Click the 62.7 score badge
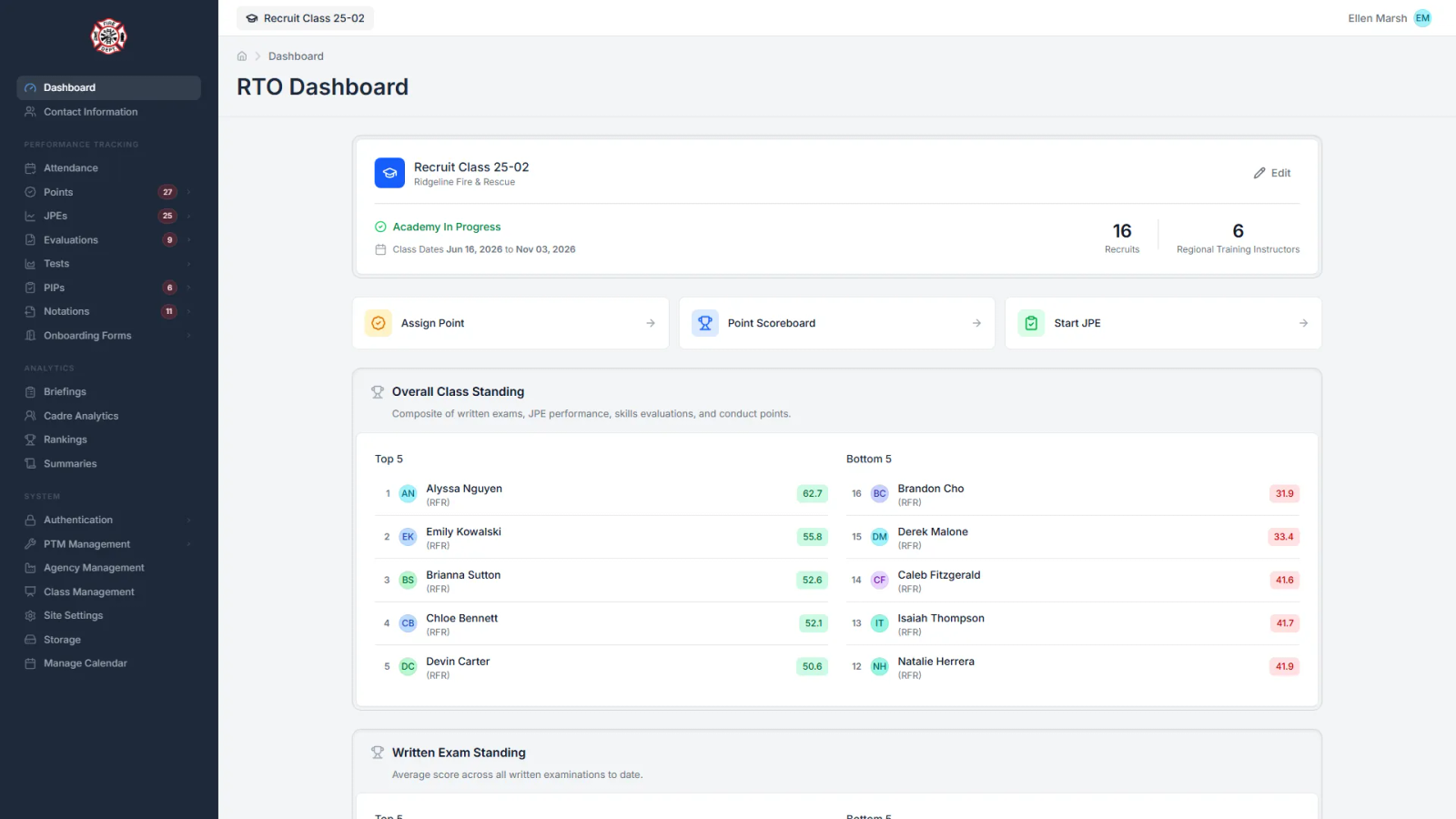This screenshot has width=1456, height=819. [x=813, y=493]
